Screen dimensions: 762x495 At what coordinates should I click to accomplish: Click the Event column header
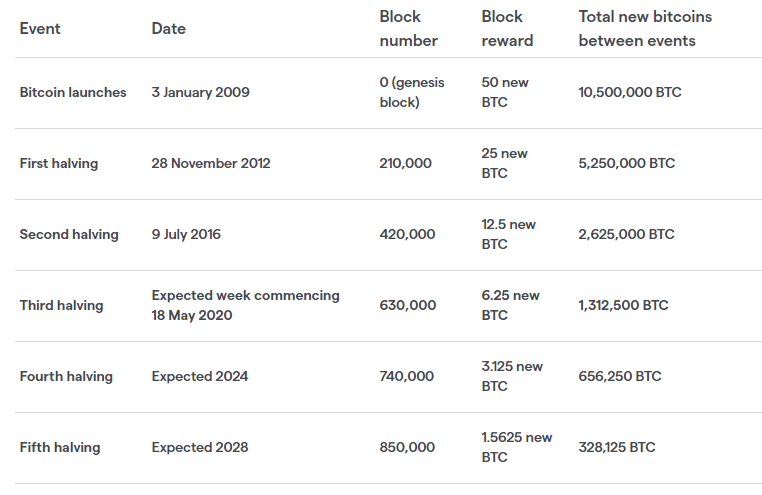coord(40,29)
